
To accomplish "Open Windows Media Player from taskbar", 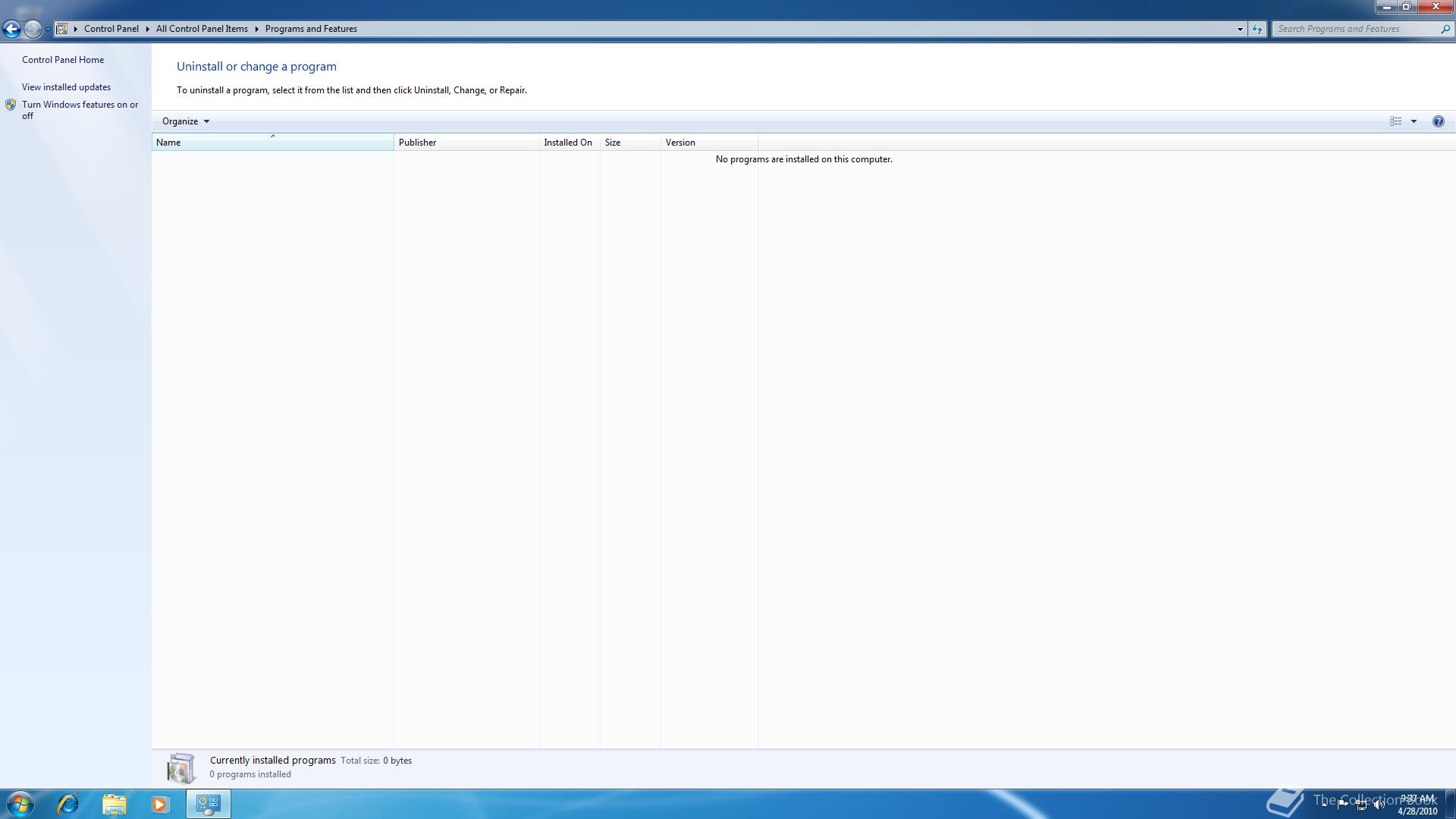I will 160,804.
